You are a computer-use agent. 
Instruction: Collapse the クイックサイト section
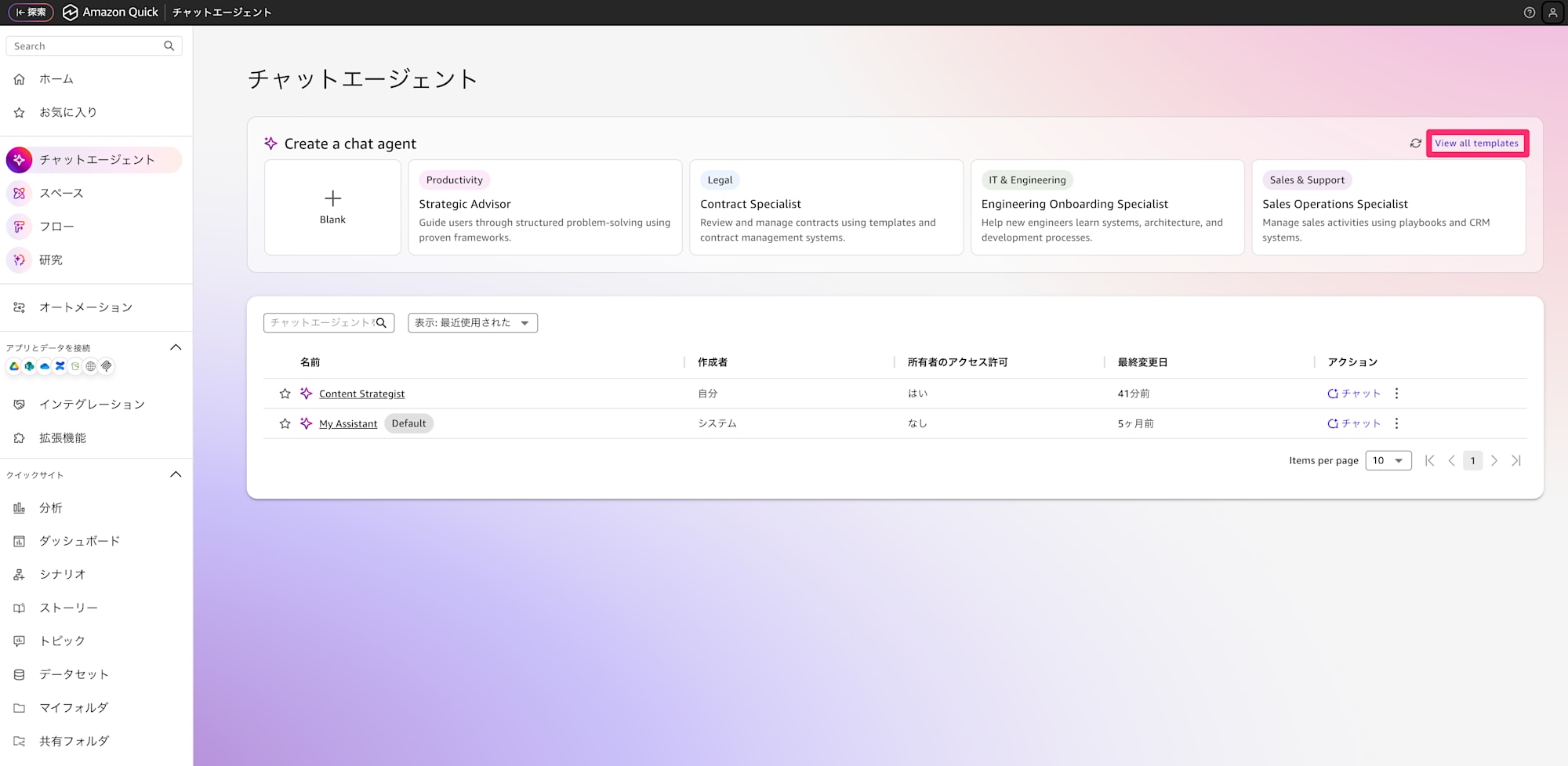click(x=176, y=474)
